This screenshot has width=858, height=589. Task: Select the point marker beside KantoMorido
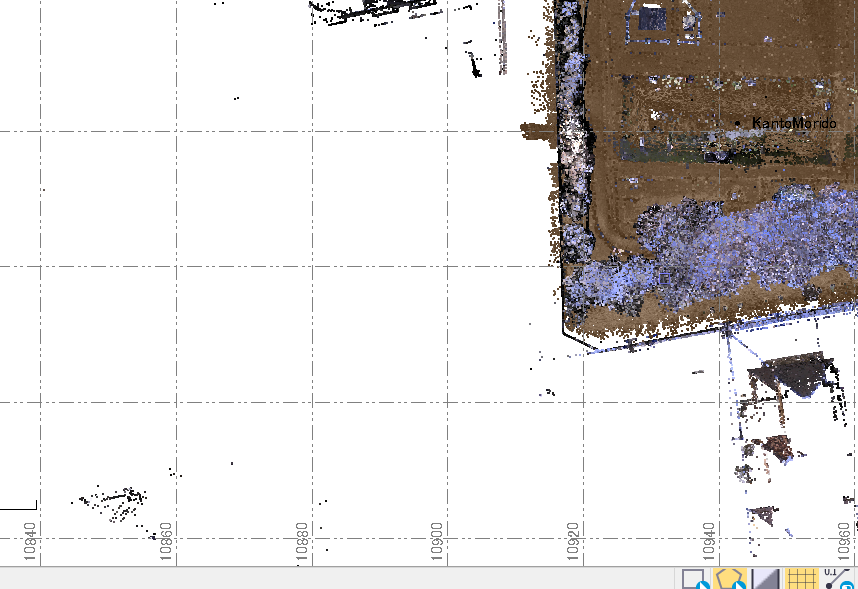tap(738, 123)
